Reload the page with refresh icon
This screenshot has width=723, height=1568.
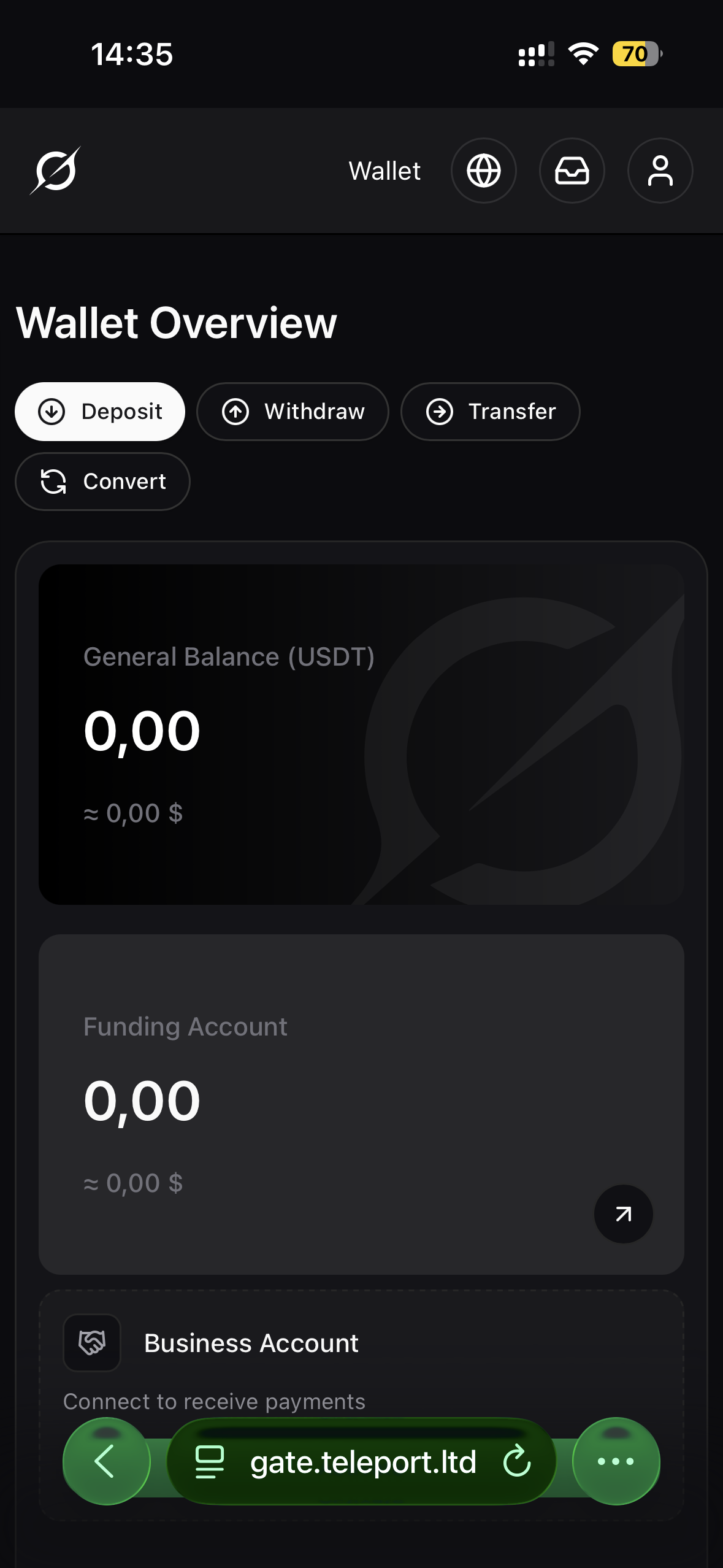516,1461
